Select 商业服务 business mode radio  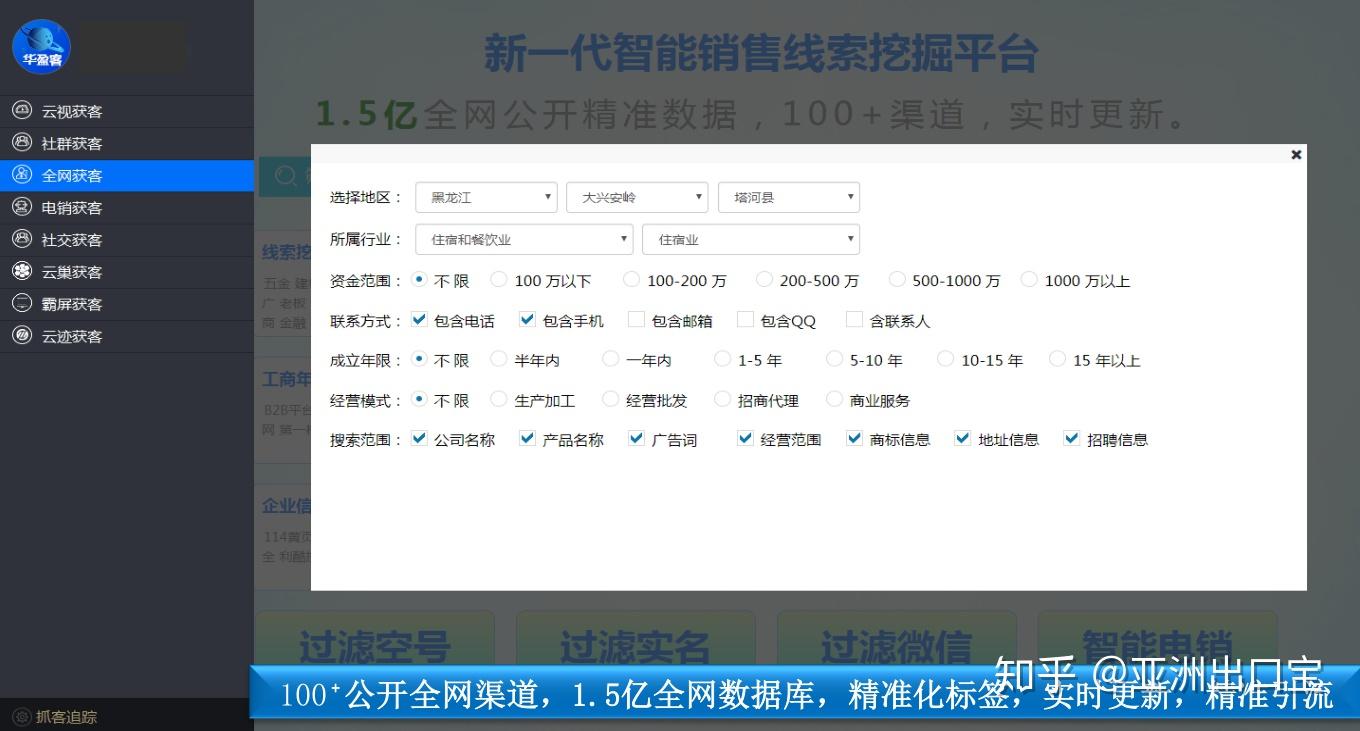(x=834, y=398)
